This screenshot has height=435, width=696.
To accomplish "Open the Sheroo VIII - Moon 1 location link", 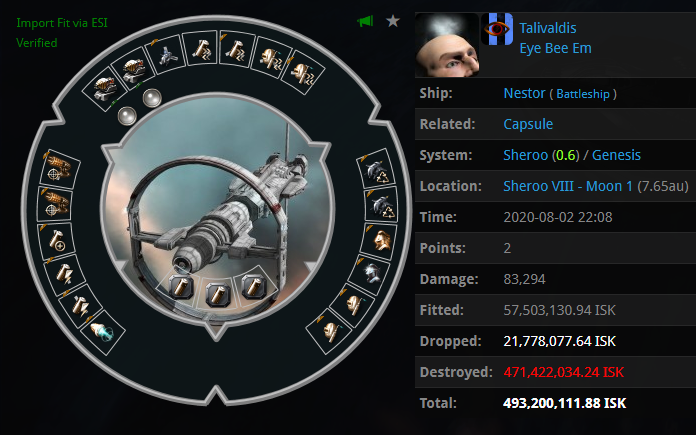I will coord(568,186).
